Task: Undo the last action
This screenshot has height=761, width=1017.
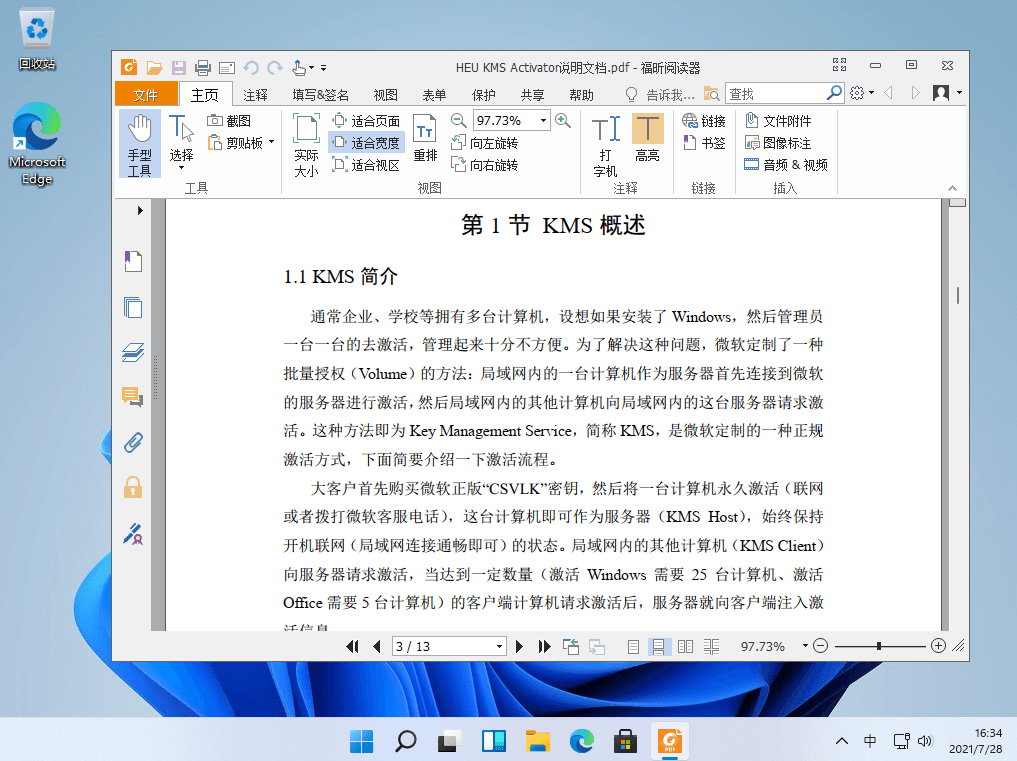Action: [x=251, y=67]
